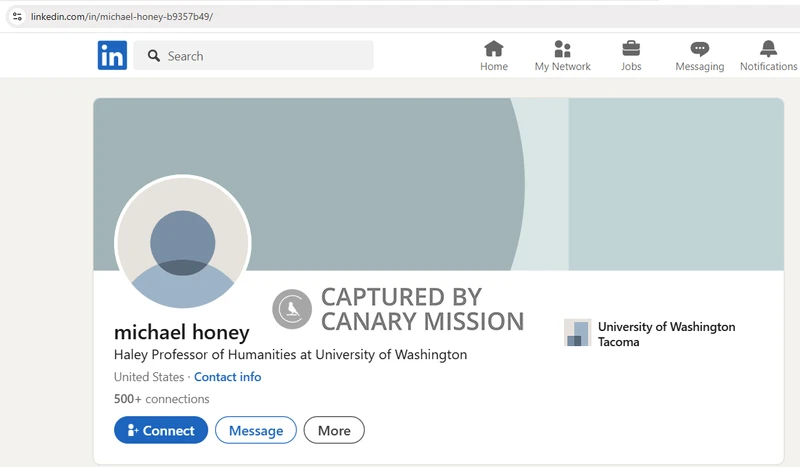Open the More options button
The image size is (800, 467).
pyautogui.click(x=334, y=430)
